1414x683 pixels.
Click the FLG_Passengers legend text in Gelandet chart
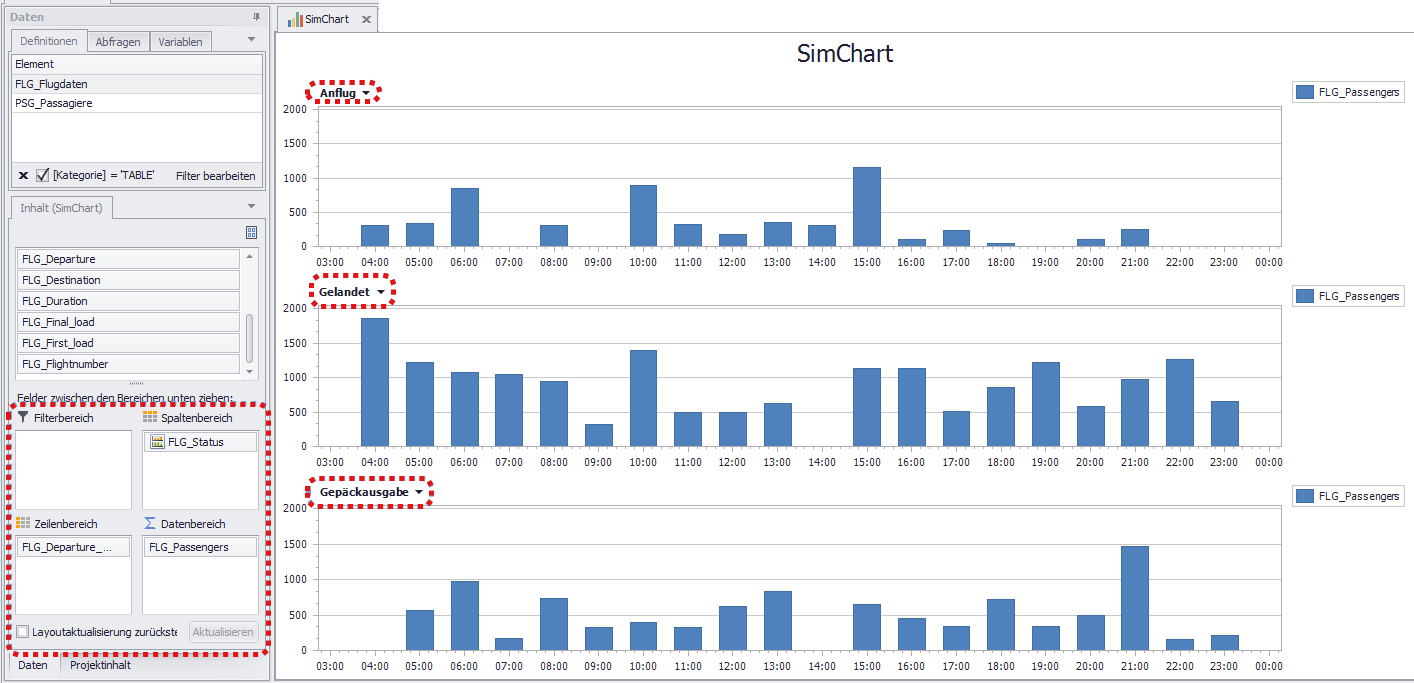tap(1359, 296)
